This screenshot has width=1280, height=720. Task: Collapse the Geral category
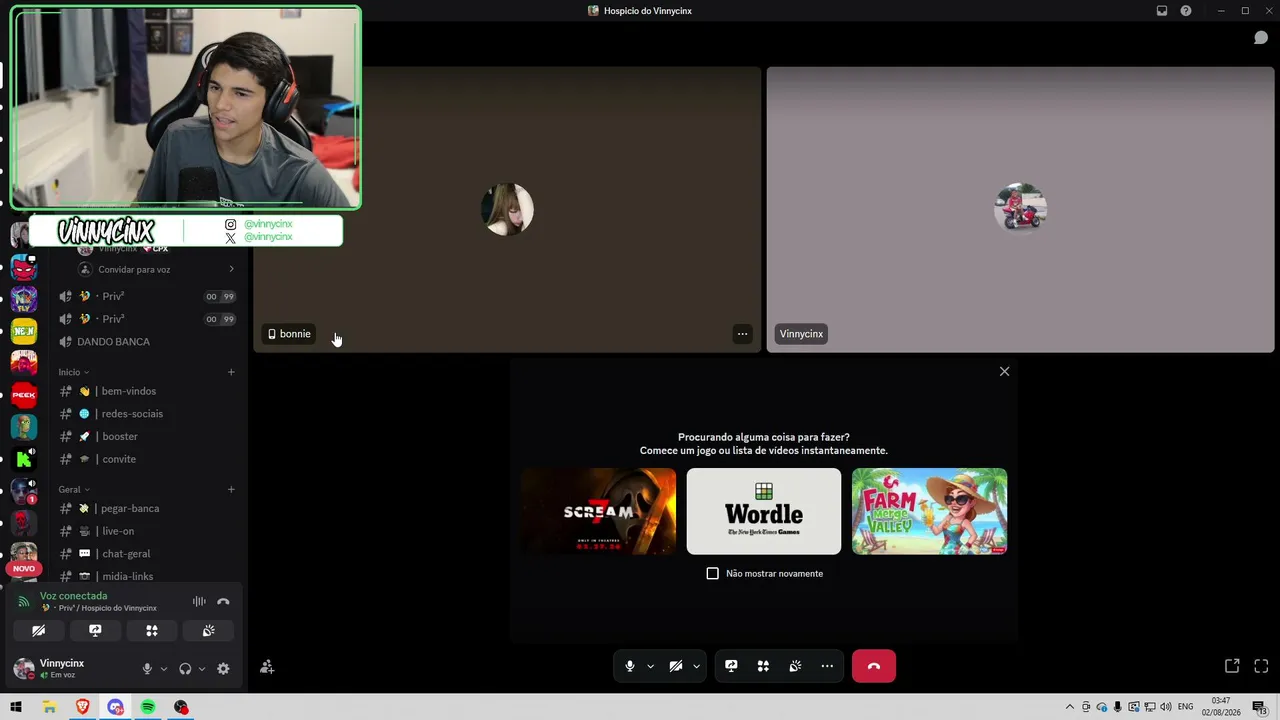(x=73, y=490)
